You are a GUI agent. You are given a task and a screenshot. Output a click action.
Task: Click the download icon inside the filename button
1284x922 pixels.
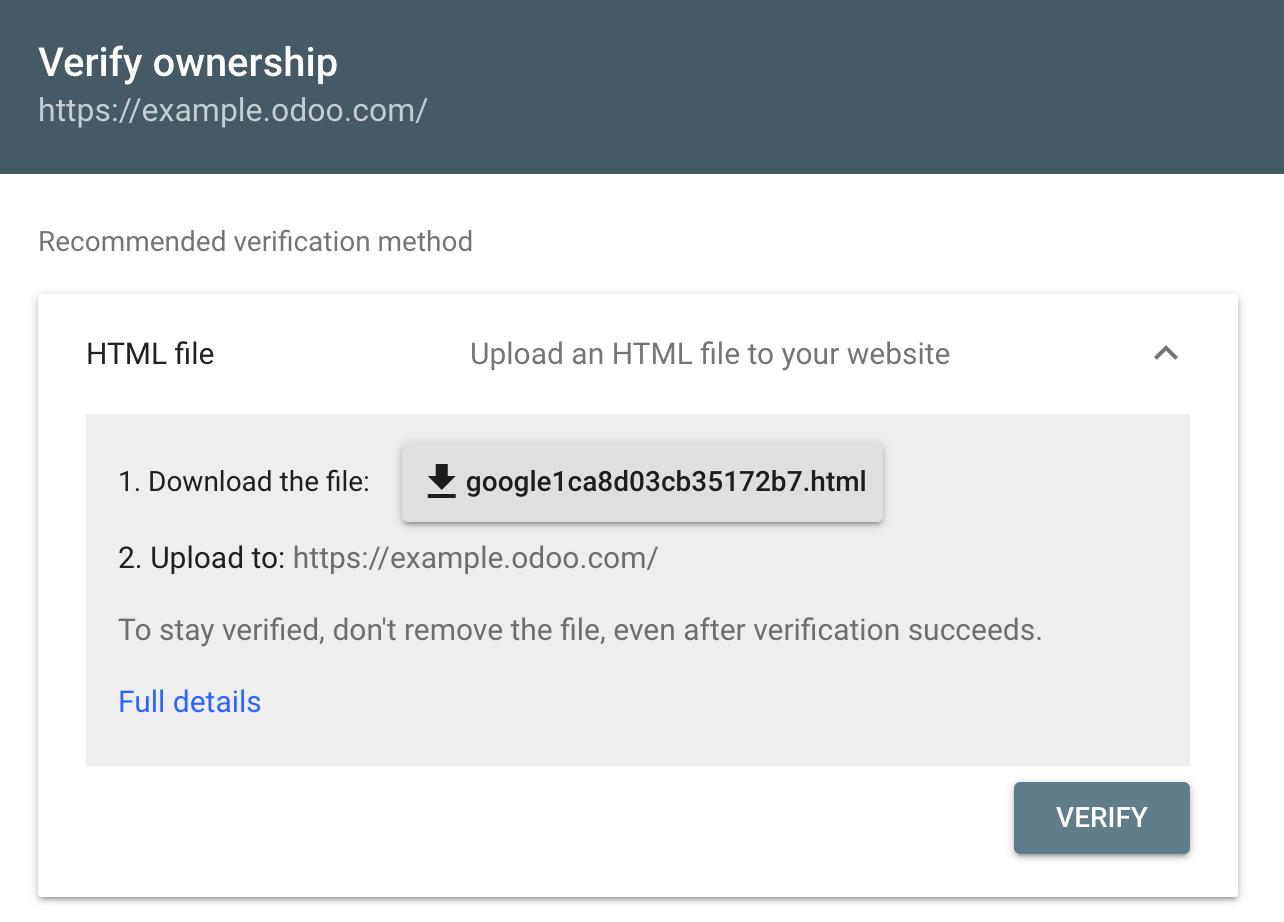click(x=440, y=482)
